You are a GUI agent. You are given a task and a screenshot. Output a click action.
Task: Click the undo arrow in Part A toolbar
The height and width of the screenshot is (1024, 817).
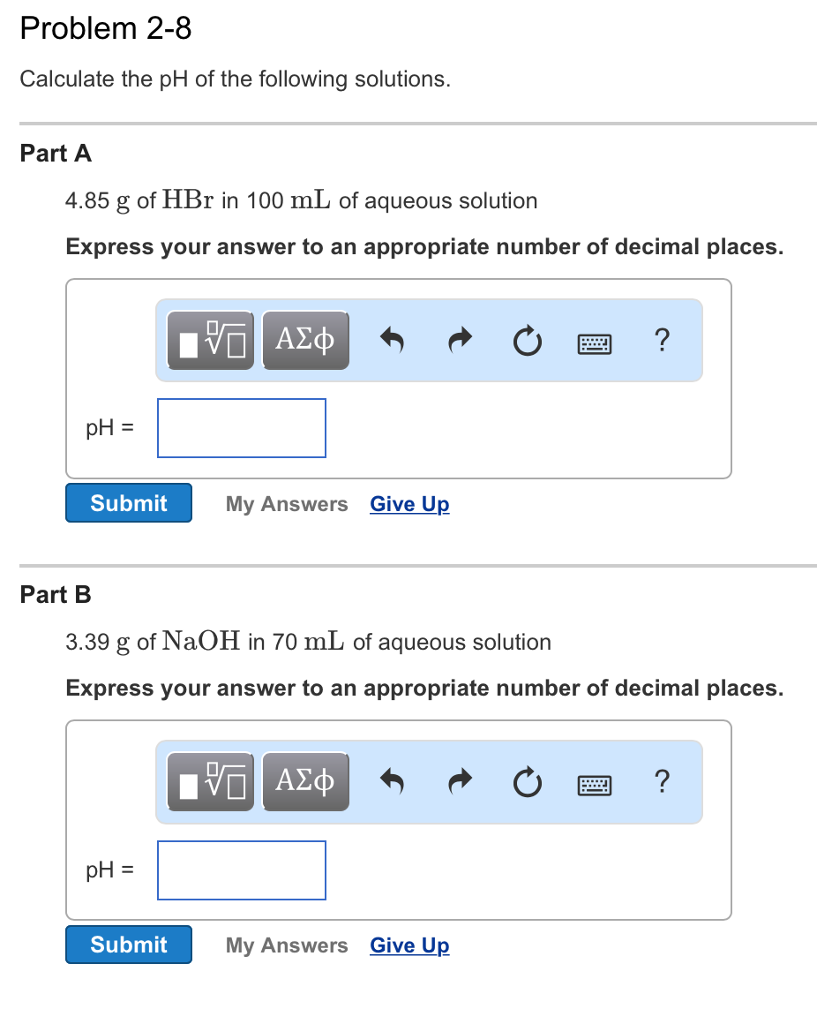392,340
